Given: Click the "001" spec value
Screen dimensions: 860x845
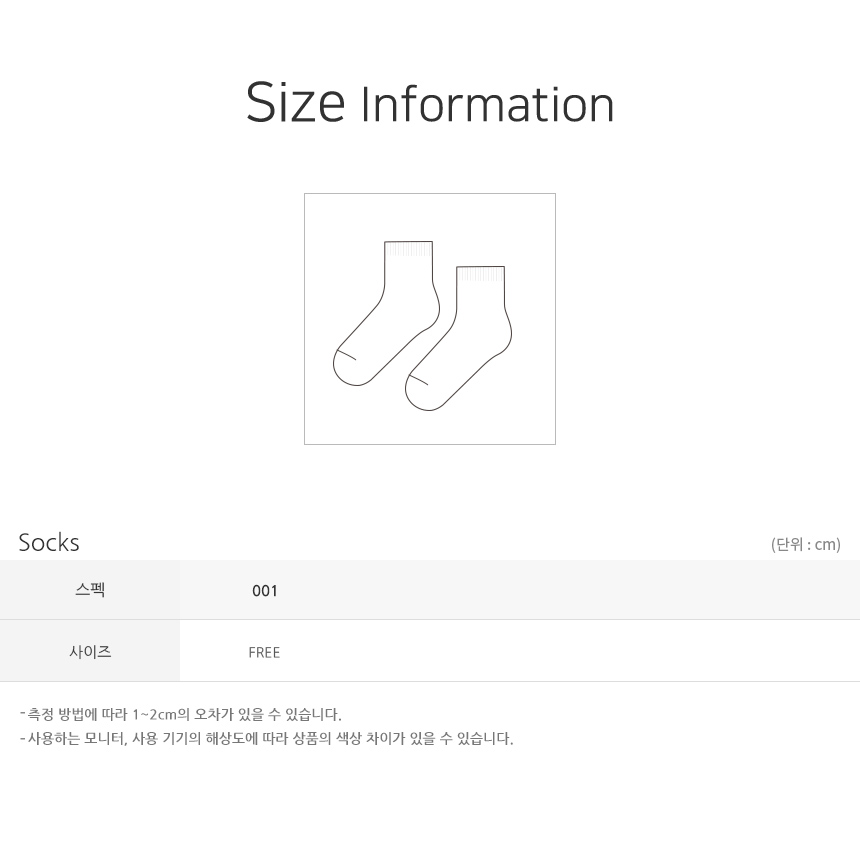Looking at the screenshot, I should (264, 591).
